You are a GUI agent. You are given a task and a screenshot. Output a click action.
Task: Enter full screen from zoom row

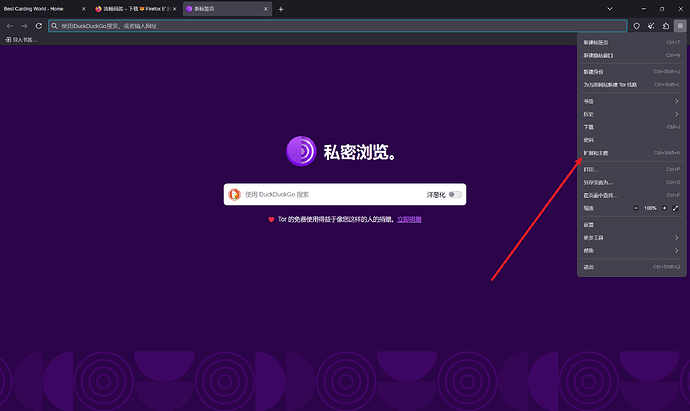pyautogui.click(x=675, y=208)
